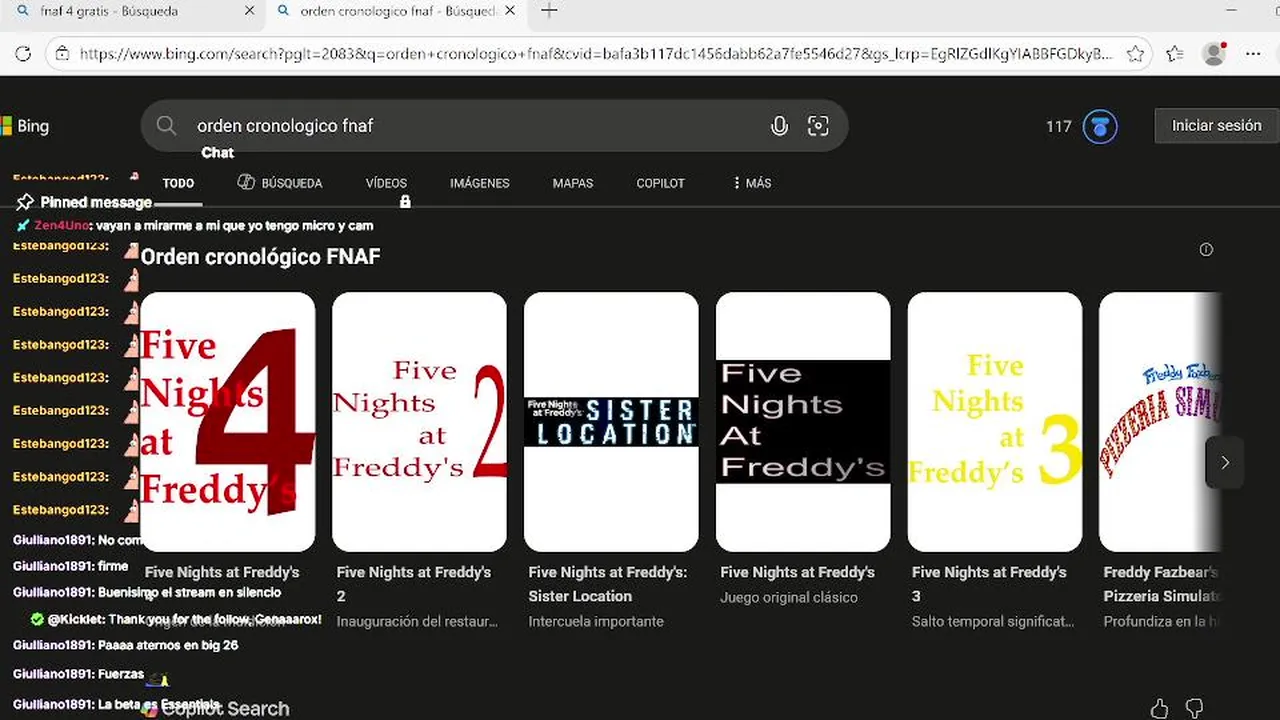
Task: Click 'Juego original clásico' description
Action: pos(789,598)
